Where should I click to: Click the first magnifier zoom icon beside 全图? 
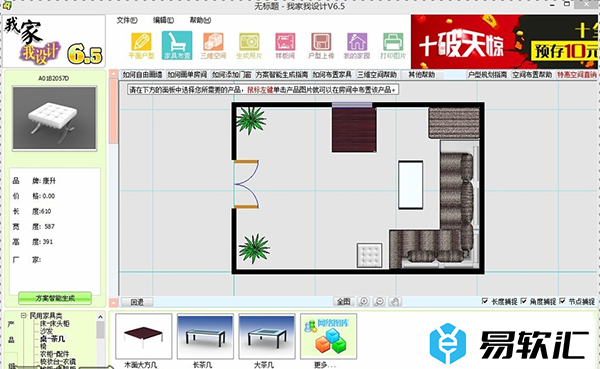click(x=363, y=302)
